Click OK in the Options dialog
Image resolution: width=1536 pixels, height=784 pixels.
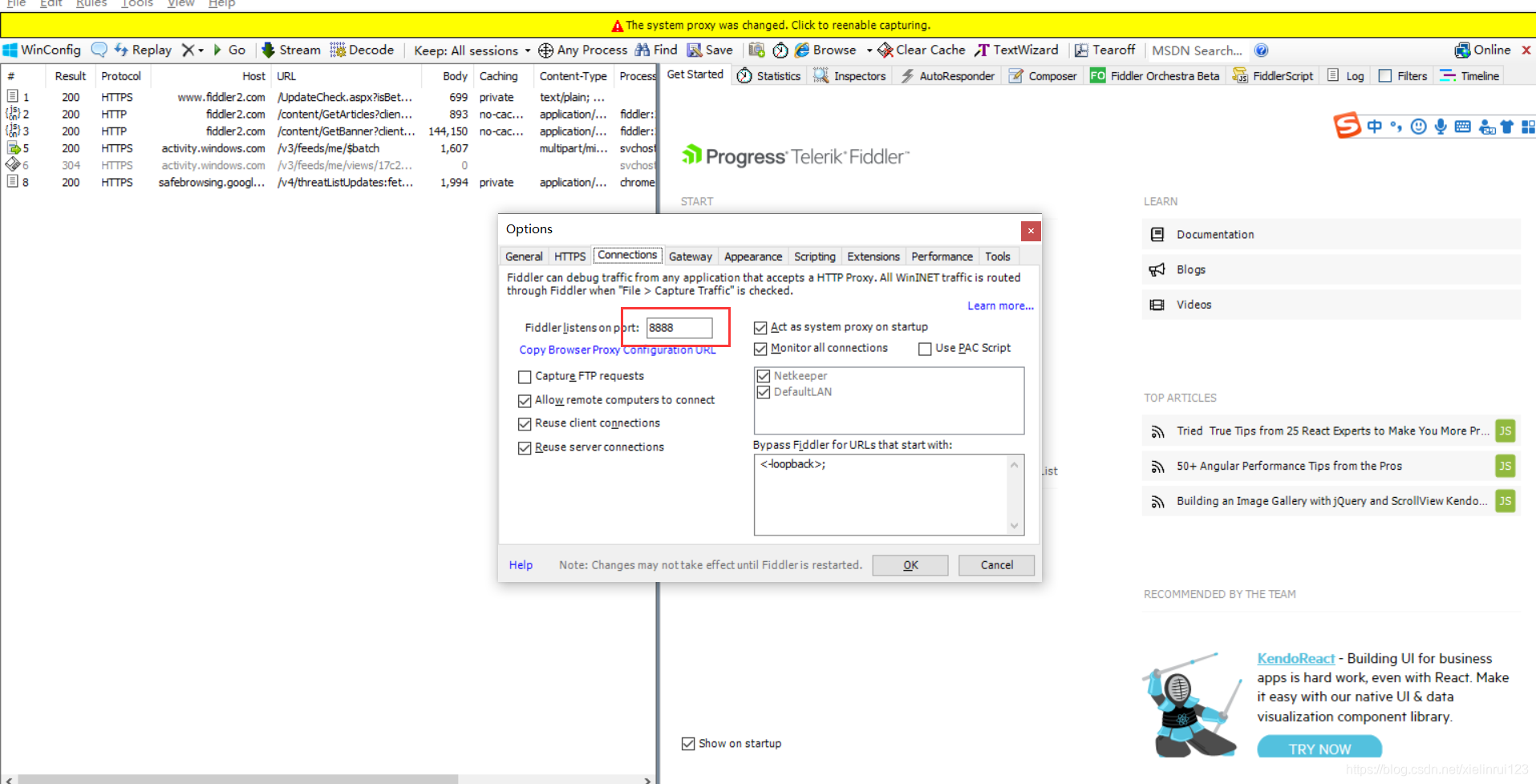tap(910, 565)
